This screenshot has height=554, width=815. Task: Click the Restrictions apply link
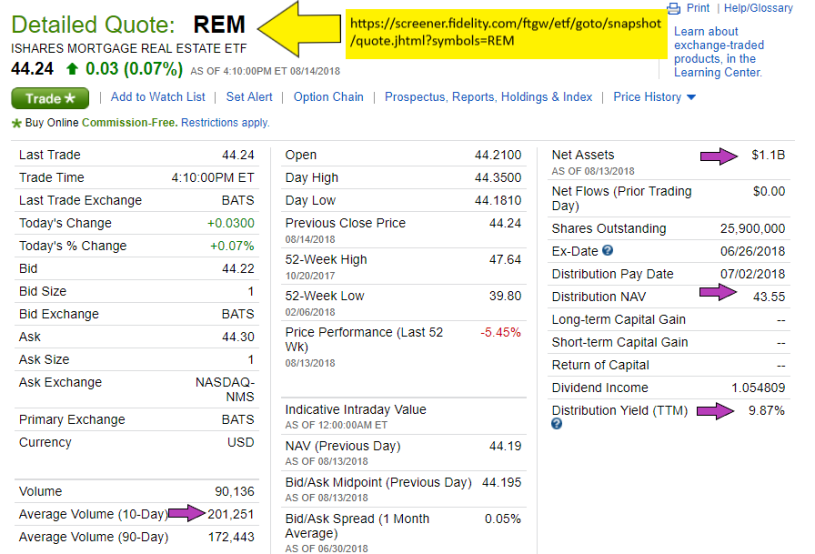click(225, 123)
